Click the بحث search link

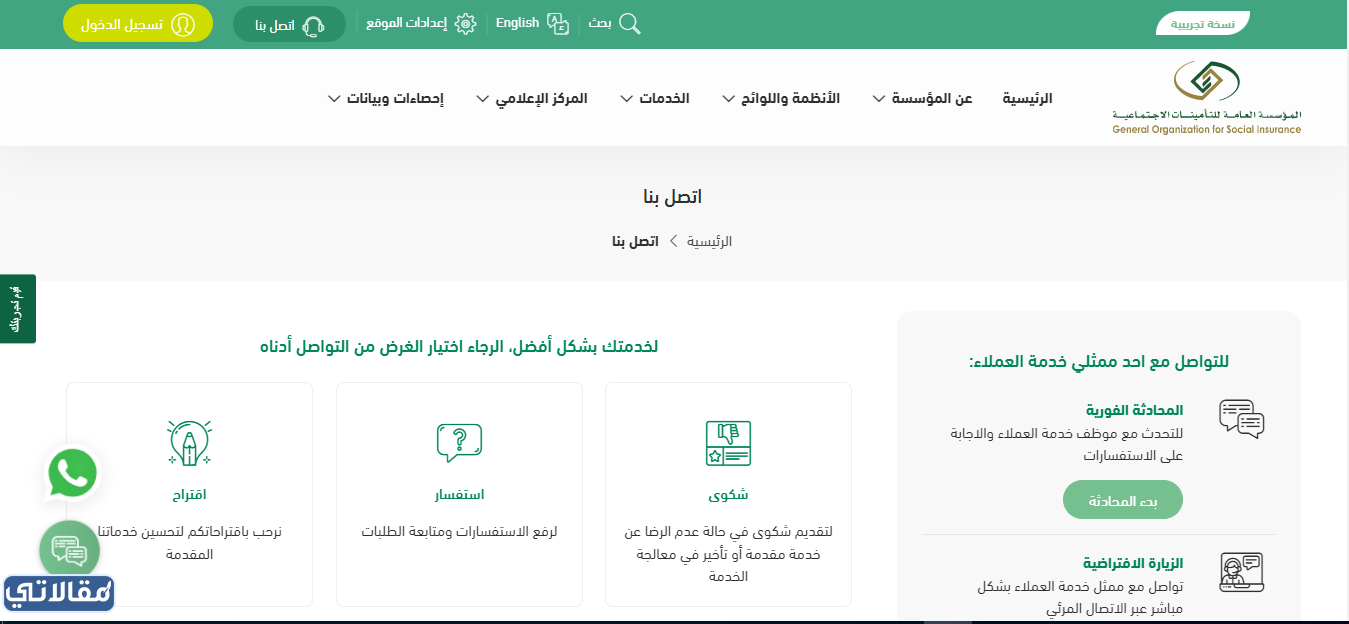[x=600, y=23]
